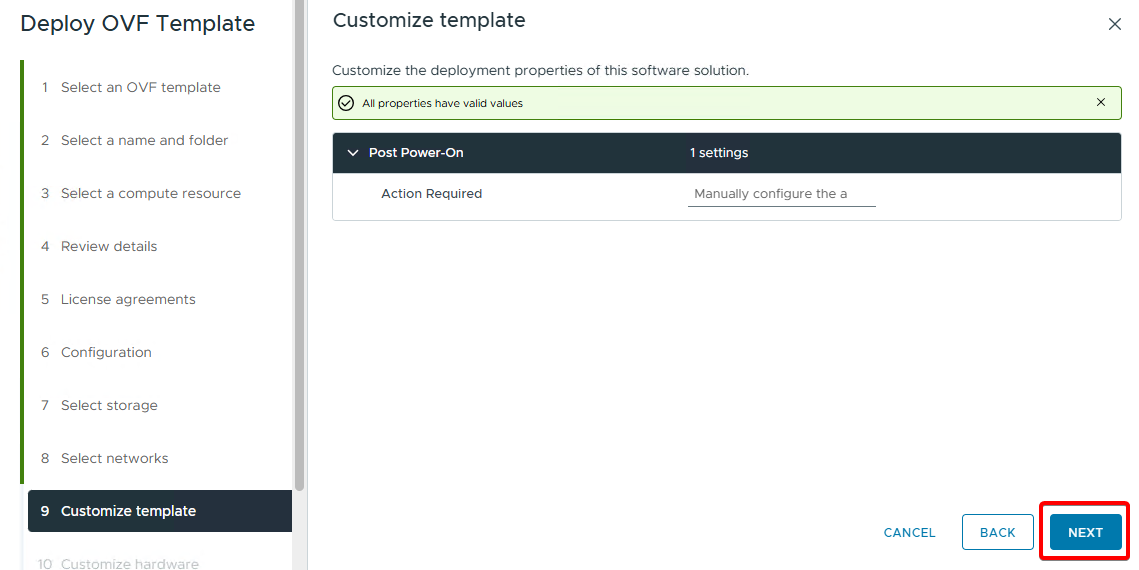Go to step 1 Select an OVF template
Screen dimensions: 1139x570
(140, 88)
